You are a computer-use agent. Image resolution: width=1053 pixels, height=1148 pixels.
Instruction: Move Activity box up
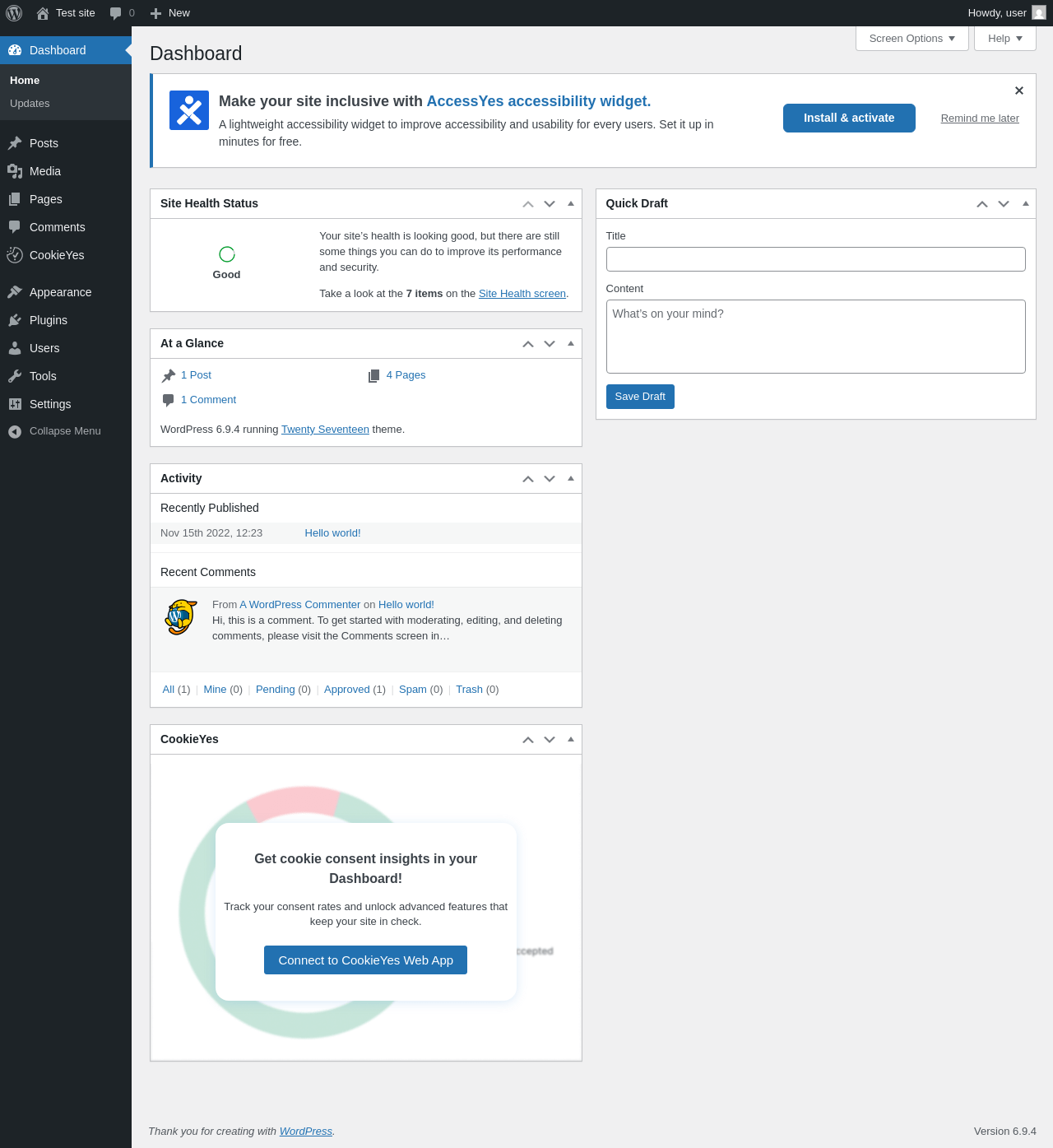tap(528, 479)
